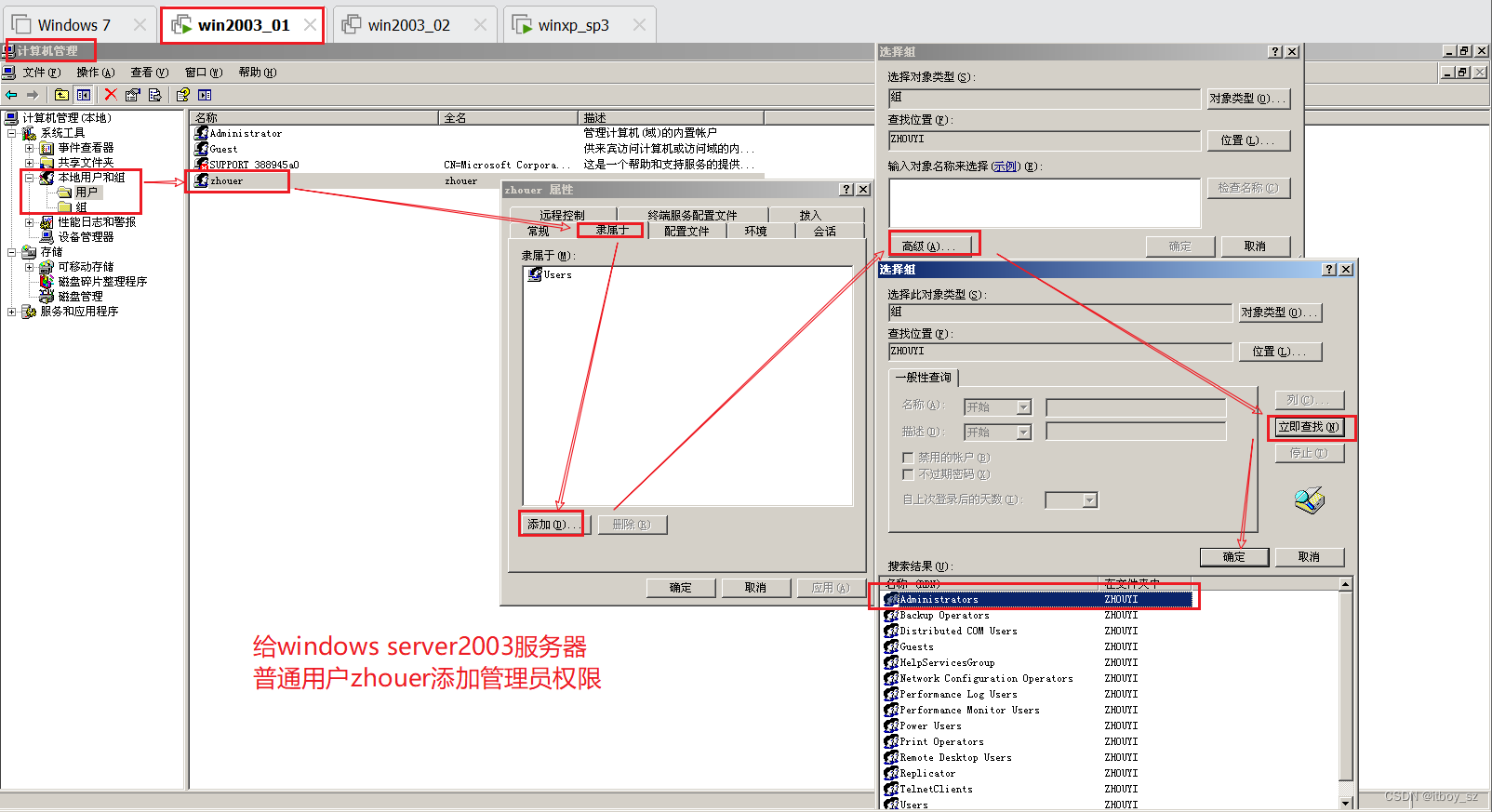Click the object names text input box
Image resolution: width=1492 pixels, height=812 pixels.
coord(1045,202)
